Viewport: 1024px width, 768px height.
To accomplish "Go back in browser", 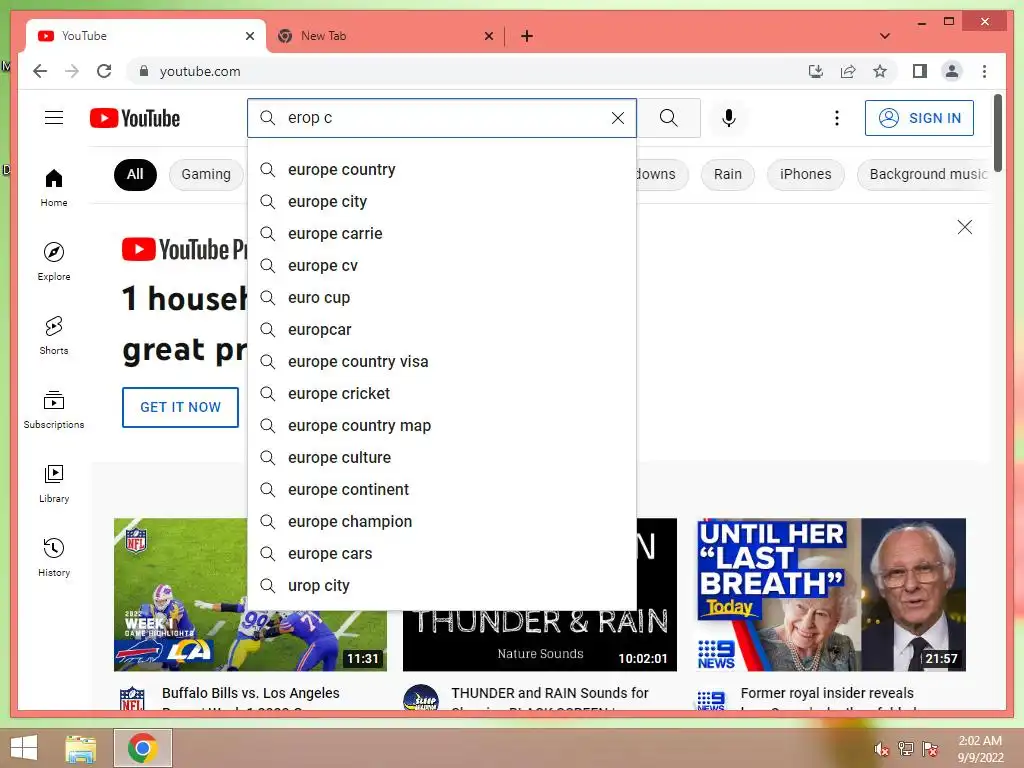I will (40, 71).
